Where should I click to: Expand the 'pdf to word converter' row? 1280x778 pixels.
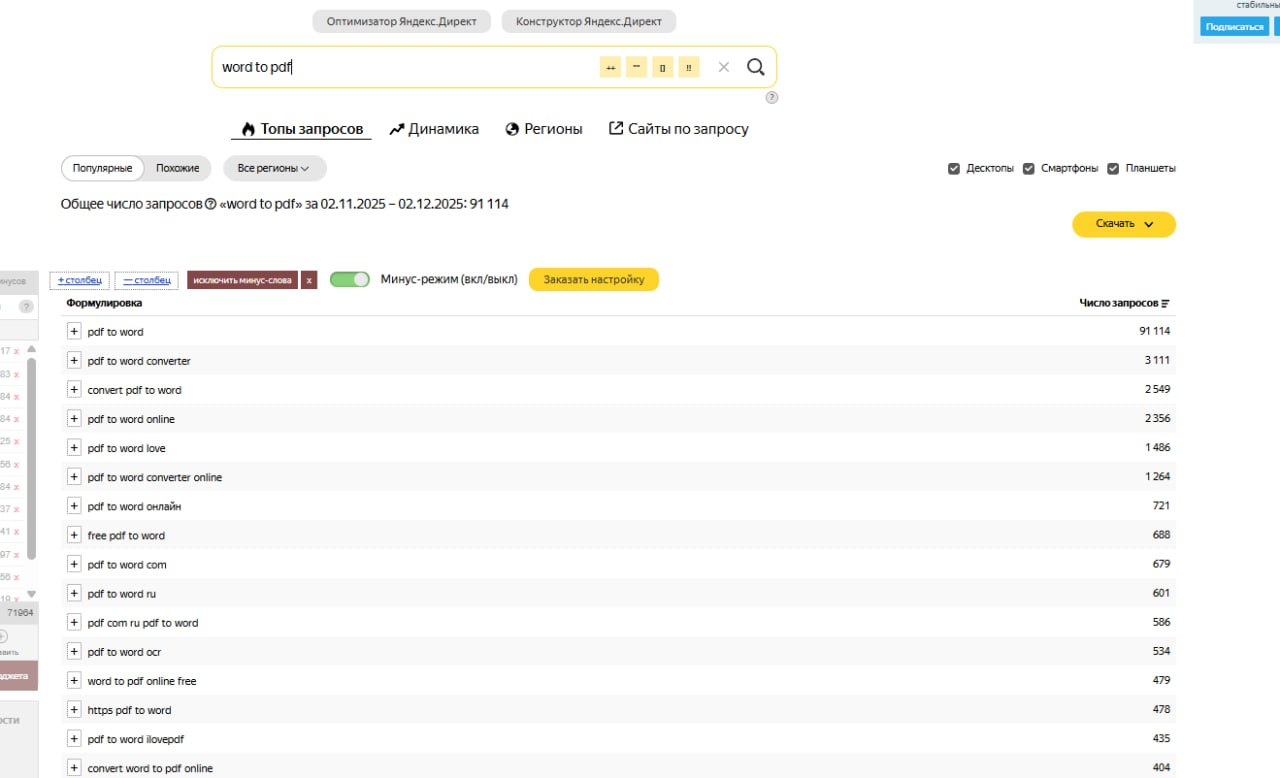click(74, 361)
